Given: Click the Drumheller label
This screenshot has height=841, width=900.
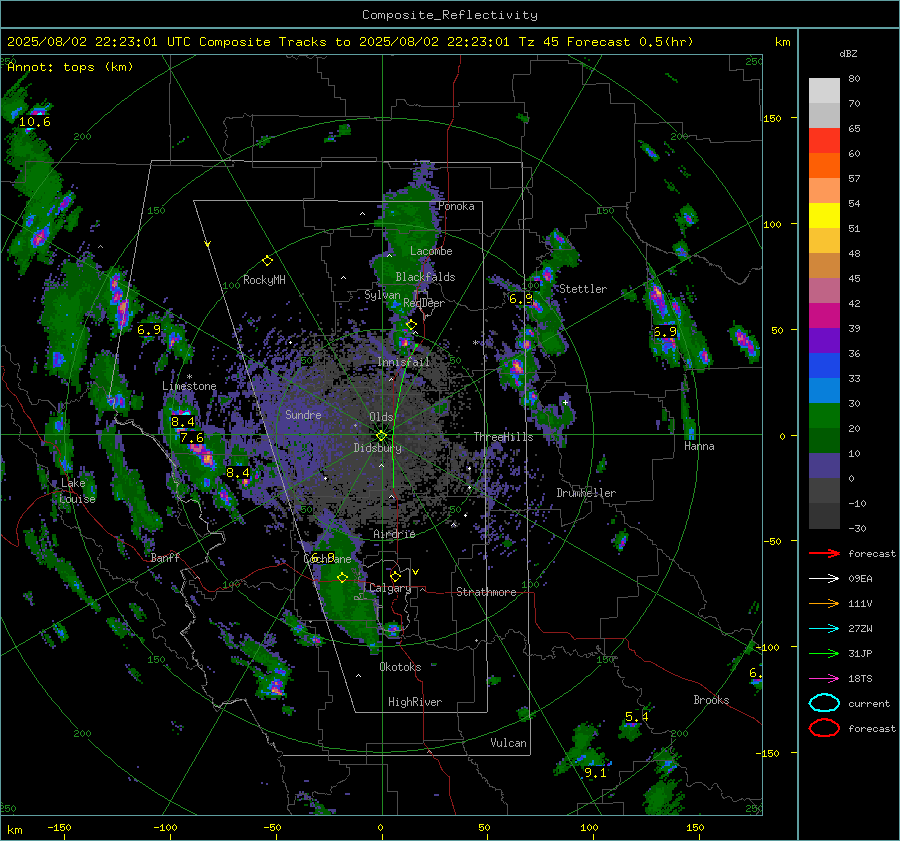Looking at the screenshot, I should coord(586,493).
